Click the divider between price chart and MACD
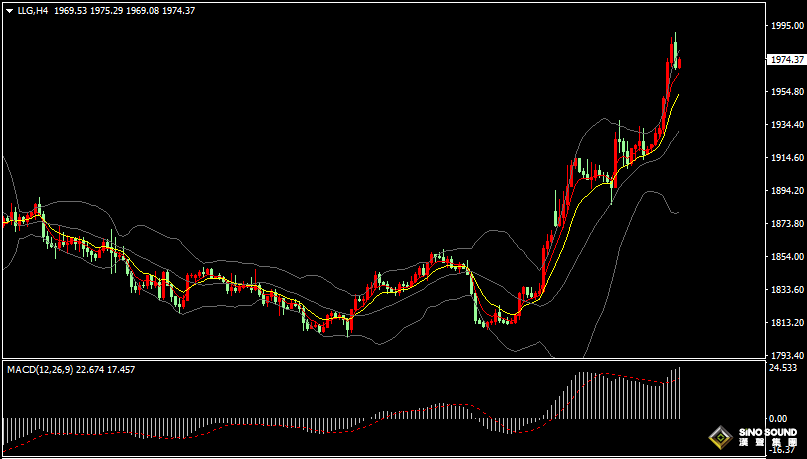This screenshot has height=459, width=807. pyautogui.click(x=380, y=359)
